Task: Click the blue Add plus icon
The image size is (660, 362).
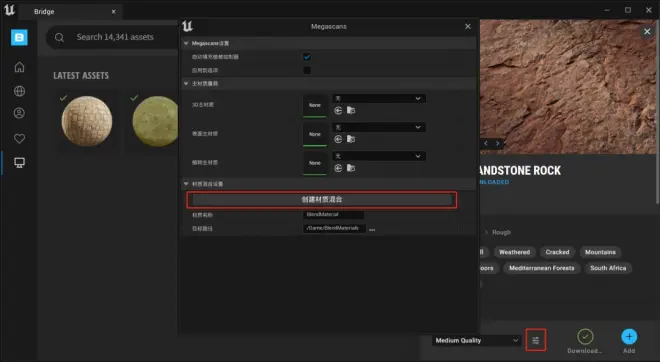Action: [629, 337]
